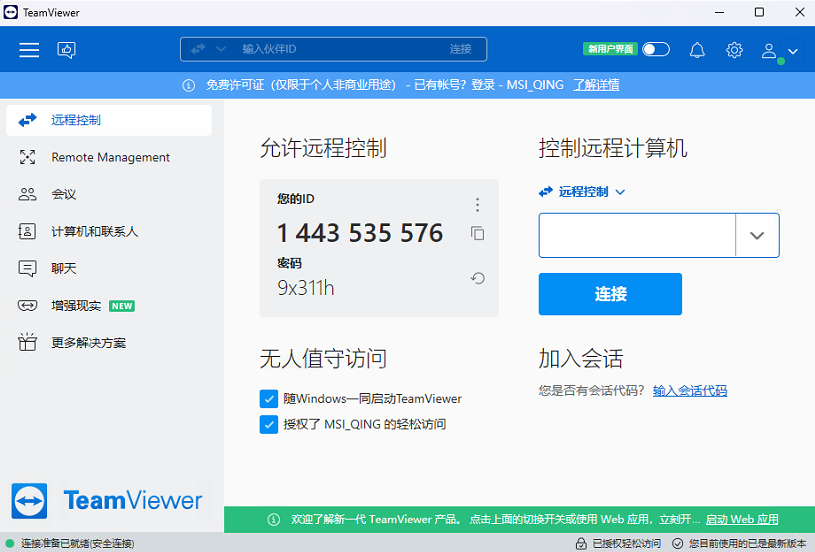Open 增强现实 in the sidebar
The width and height of the screenshot is (815, 552).
point(109,306)
